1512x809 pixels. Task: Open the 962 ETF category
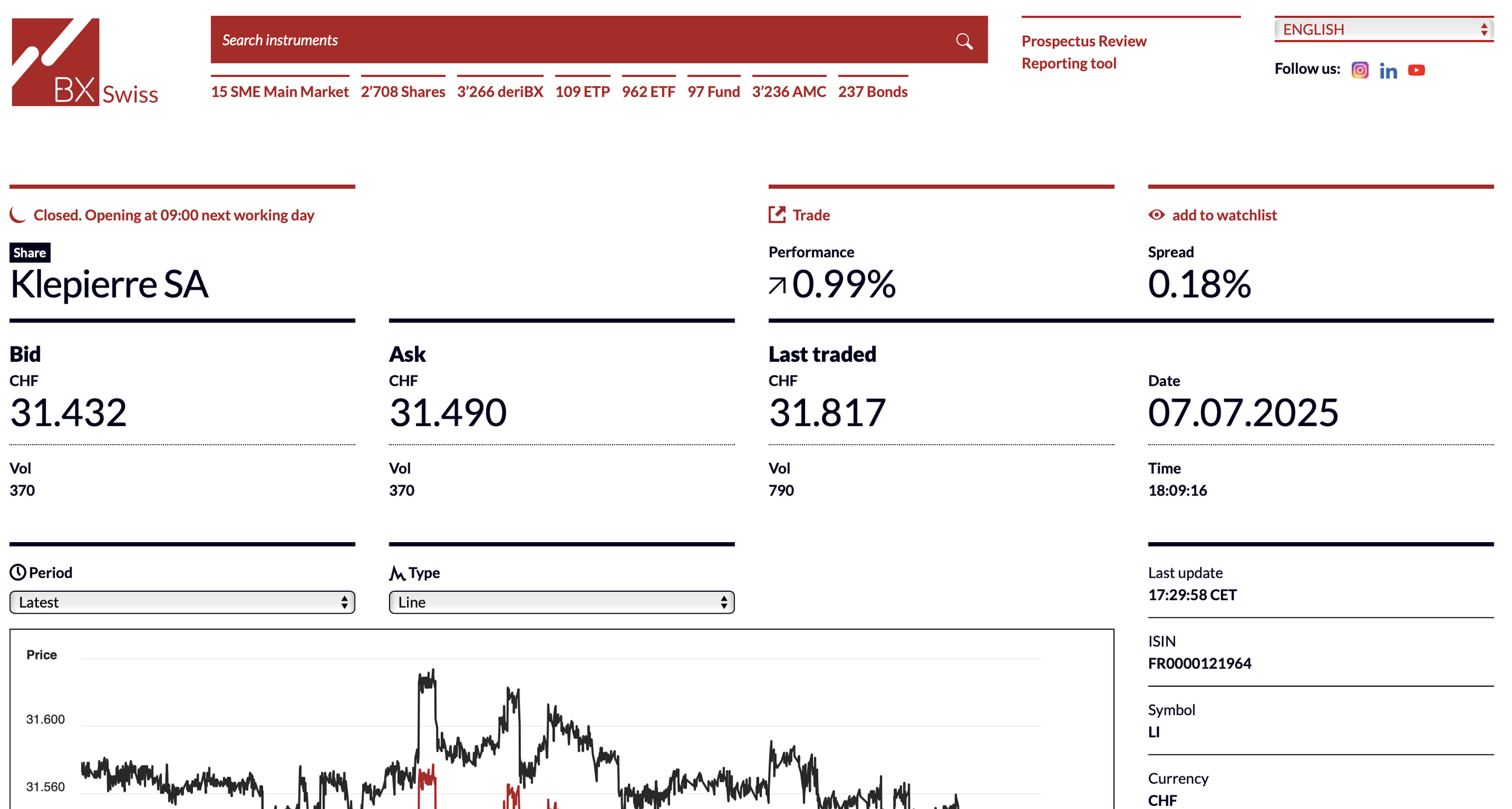(648, 91)
